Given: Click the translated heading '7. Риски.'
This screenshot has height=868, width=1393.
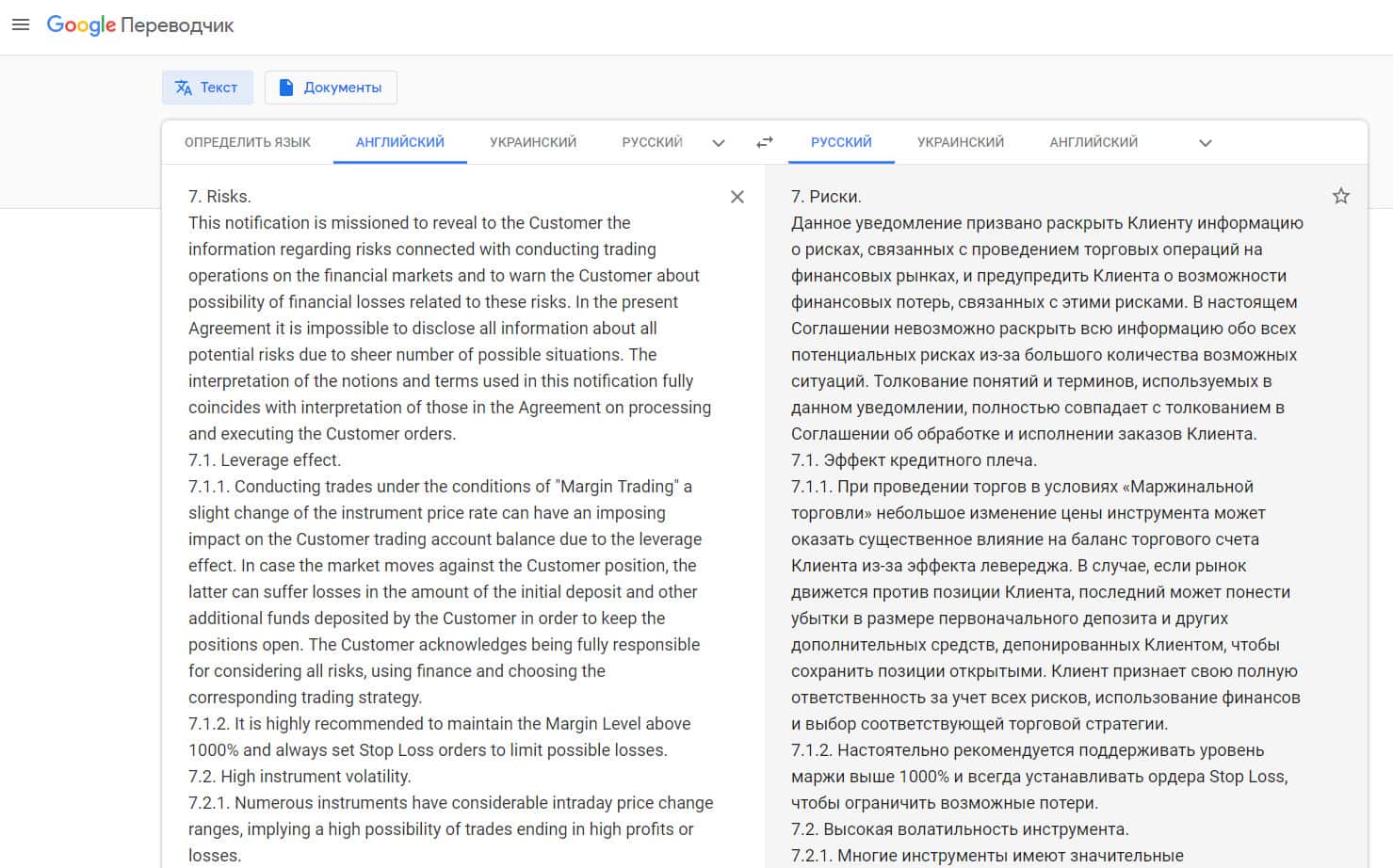Looking at the screenshot, I should (826, 197).
